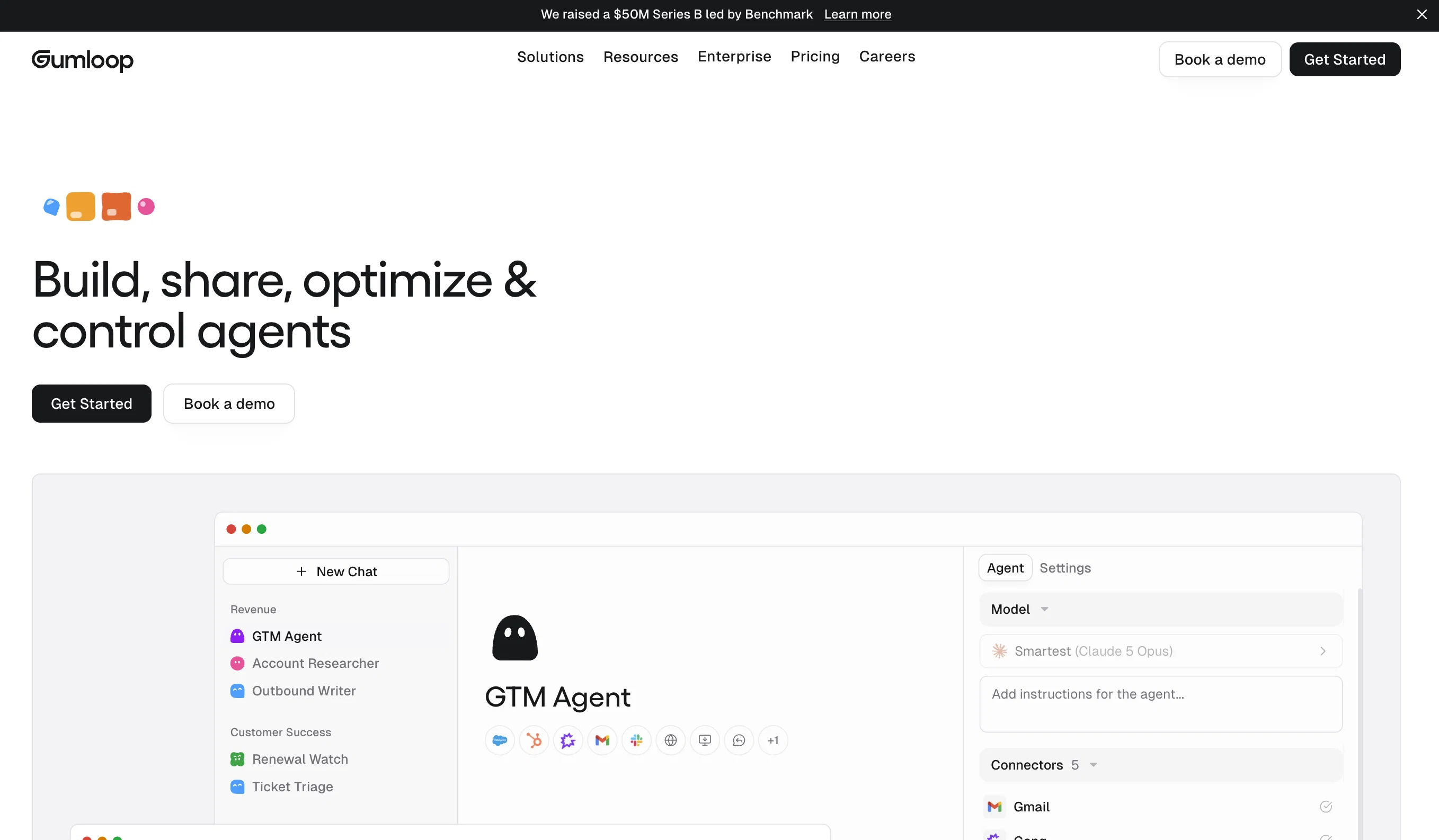The image size is (1439, 840).
Task: Open the Careers page
Action: 887,57
